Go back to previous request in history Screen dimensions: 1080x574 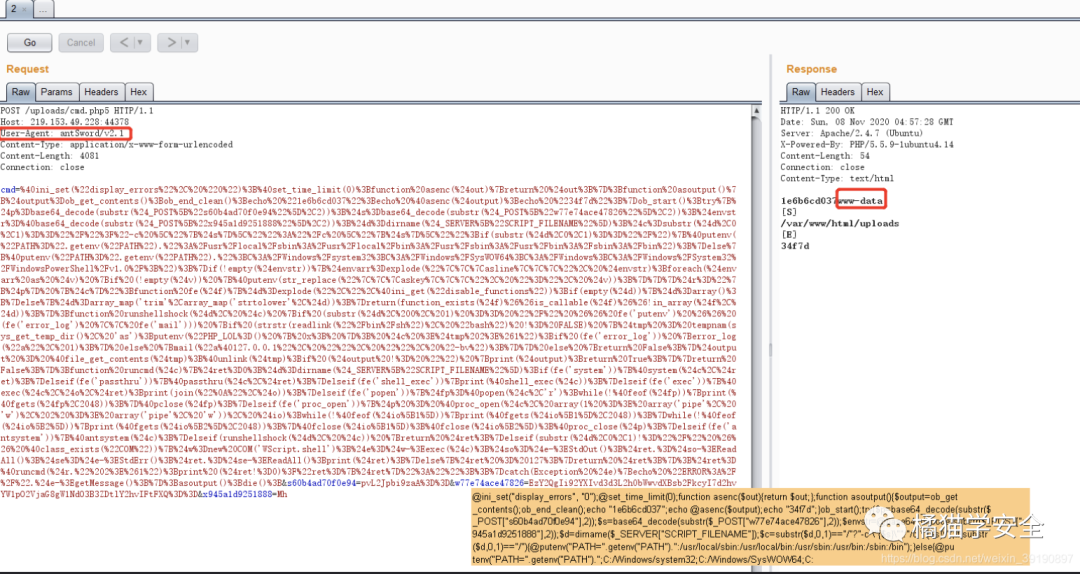tap(124, 43)
